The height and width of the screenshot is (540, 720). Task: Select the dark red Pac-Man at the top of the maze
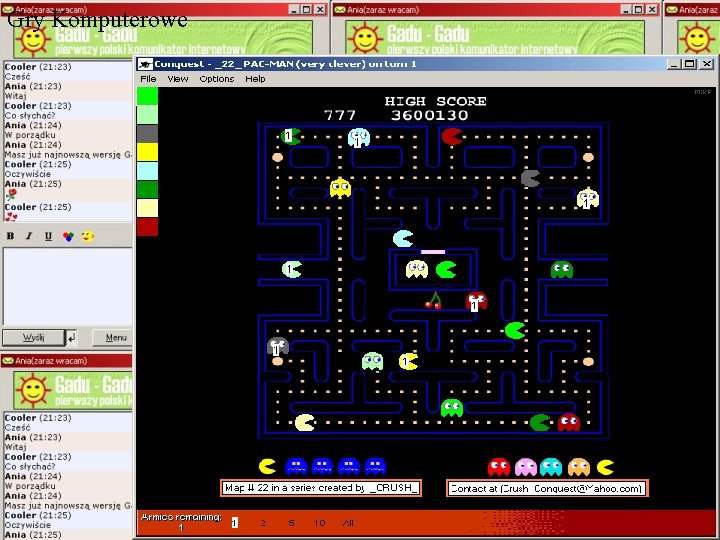452,136
